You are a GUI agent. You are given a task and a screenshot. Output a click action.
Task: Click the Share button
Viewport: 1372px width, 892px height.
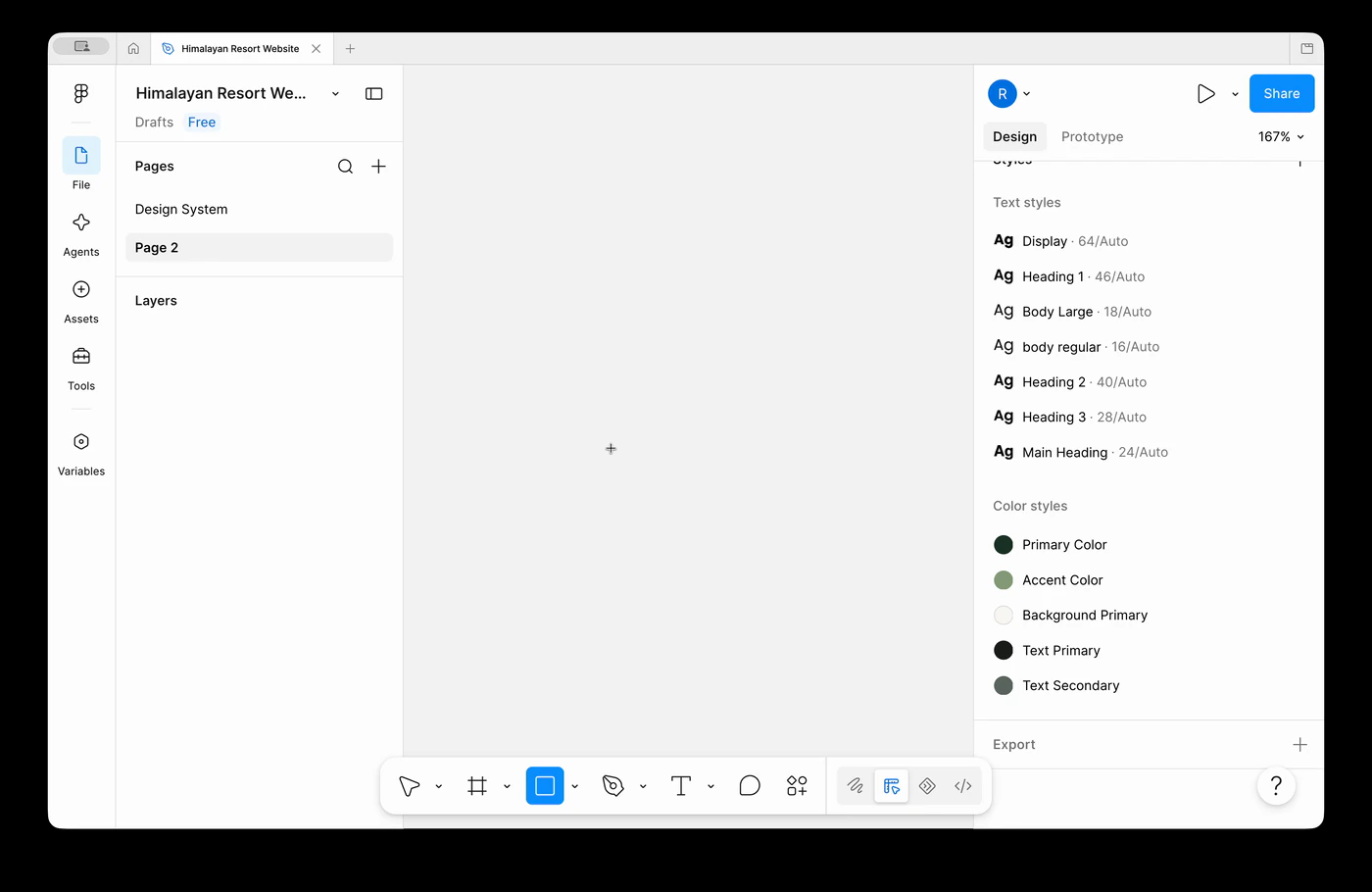(x=1282, y=94)
